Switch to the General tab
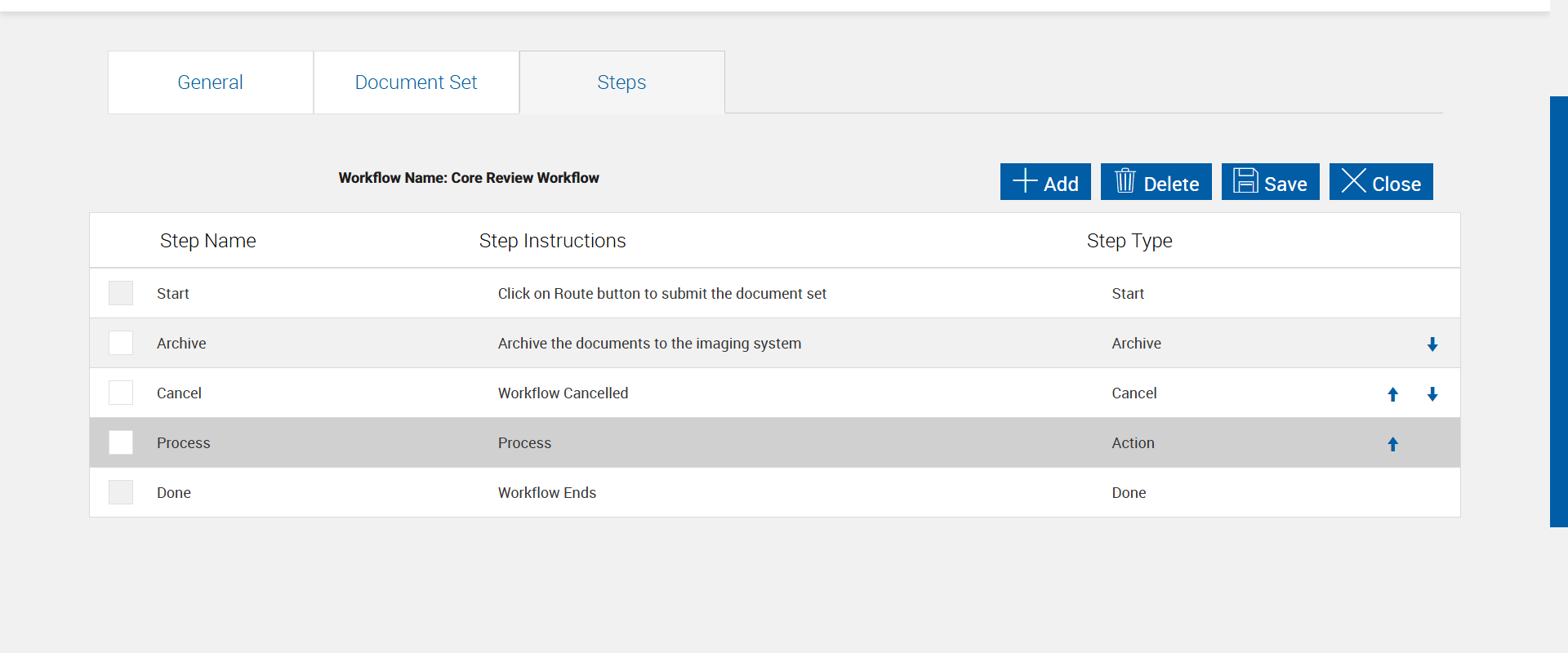 click(210, 82)
